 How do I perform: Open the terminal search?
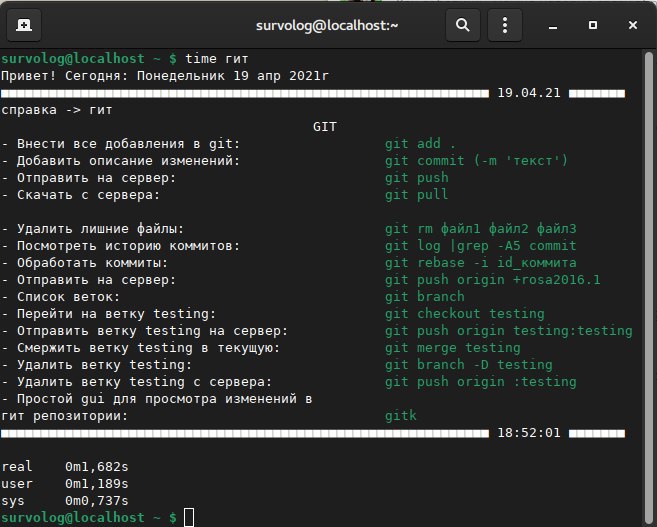point(463,25)
